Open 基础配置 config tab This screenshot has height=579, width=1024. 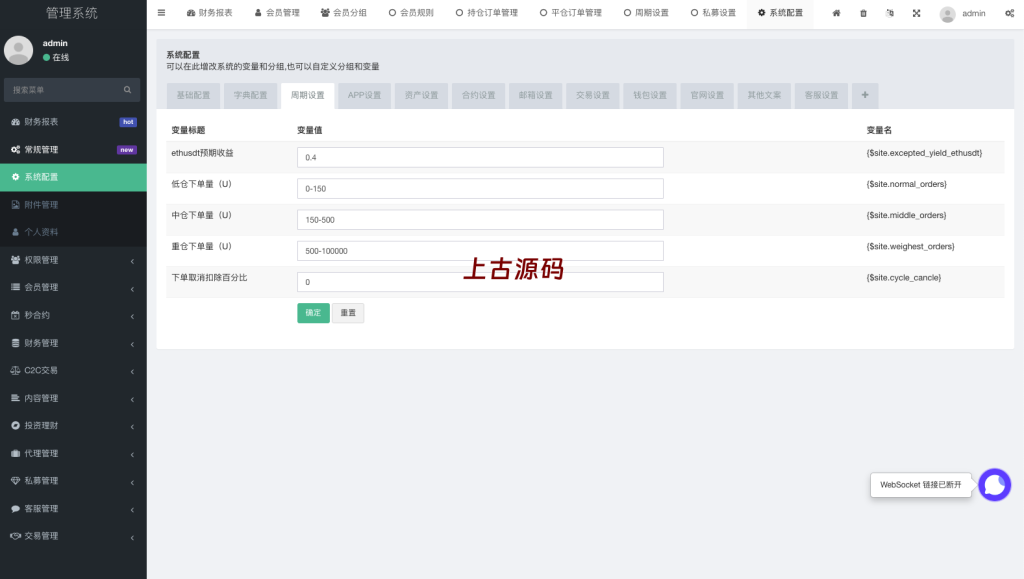pyautogui.click(x=193, y=95)
